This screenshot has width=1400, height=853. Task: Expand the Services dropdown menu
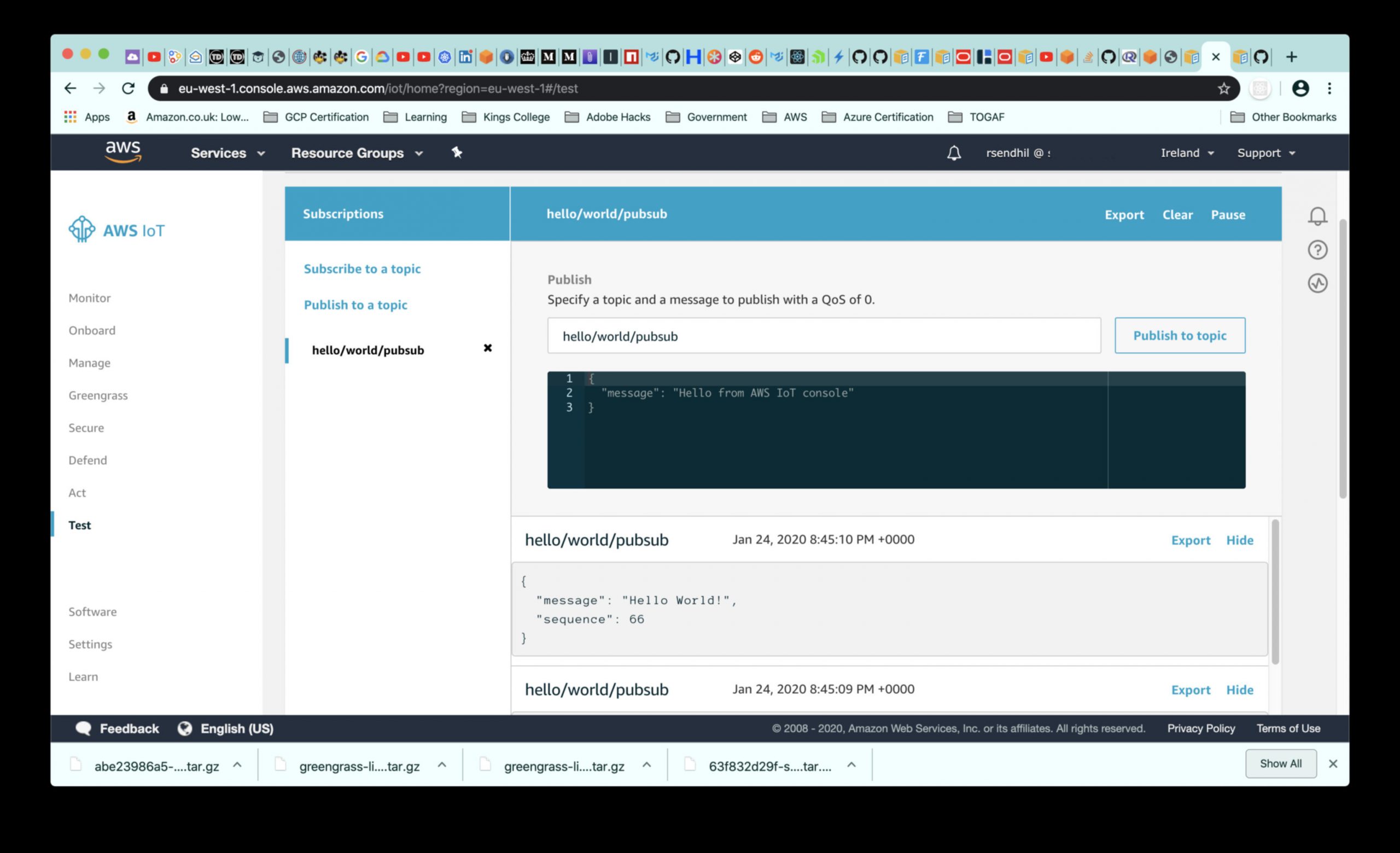click(x=227, y=153)
